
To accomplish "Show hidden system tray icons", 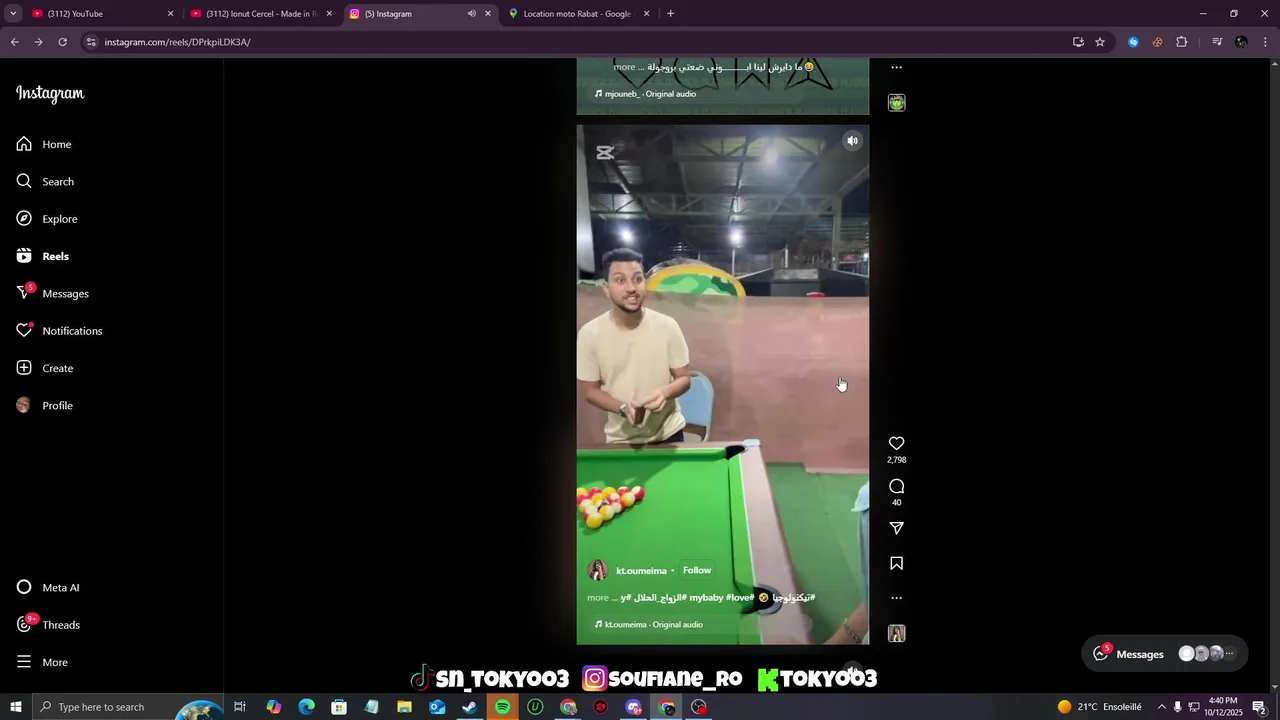I will (x=1161, y=707).
